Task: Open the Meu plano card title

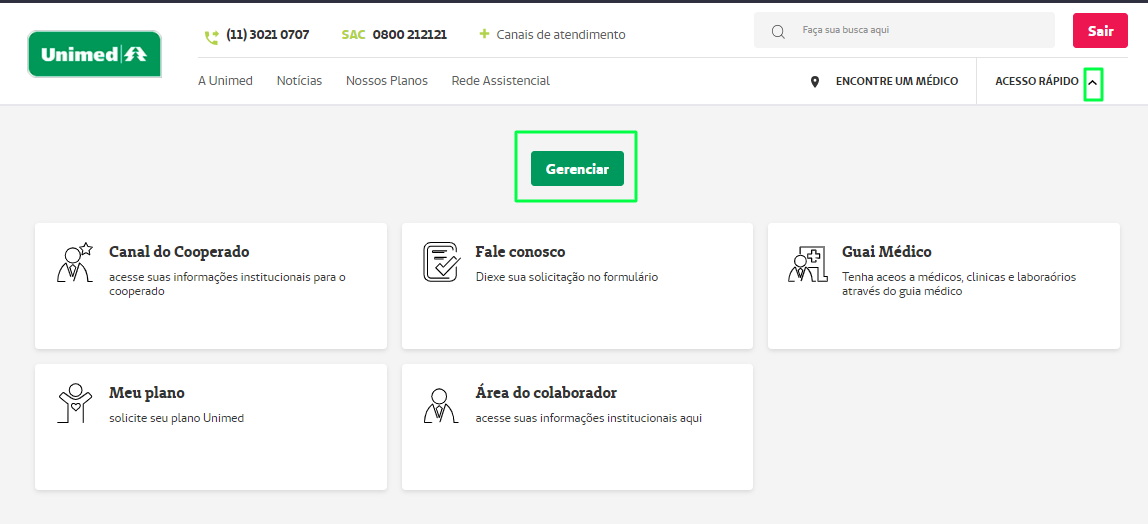Action: (146, 393)
